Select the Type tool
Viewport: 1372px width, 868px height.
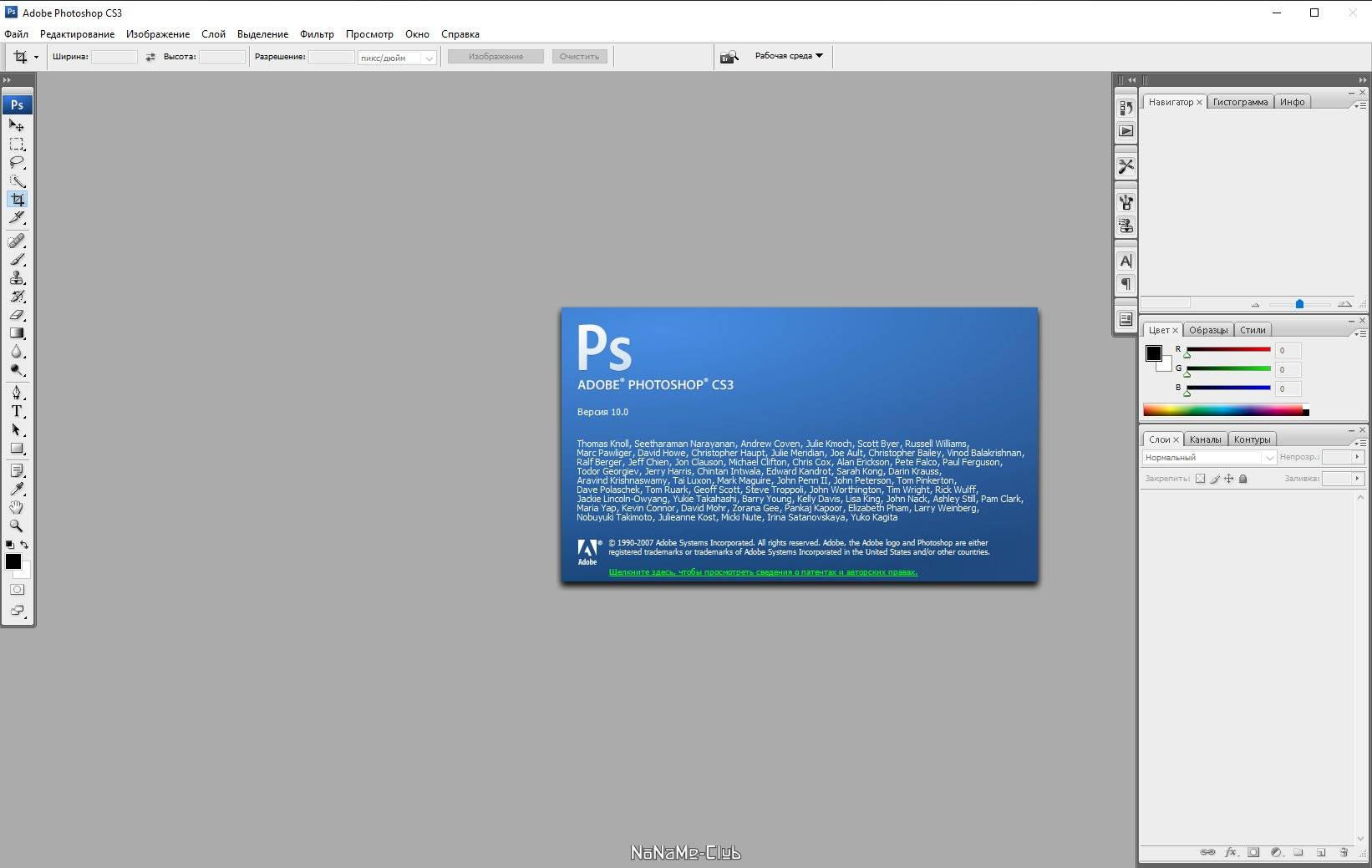(17, 411)
